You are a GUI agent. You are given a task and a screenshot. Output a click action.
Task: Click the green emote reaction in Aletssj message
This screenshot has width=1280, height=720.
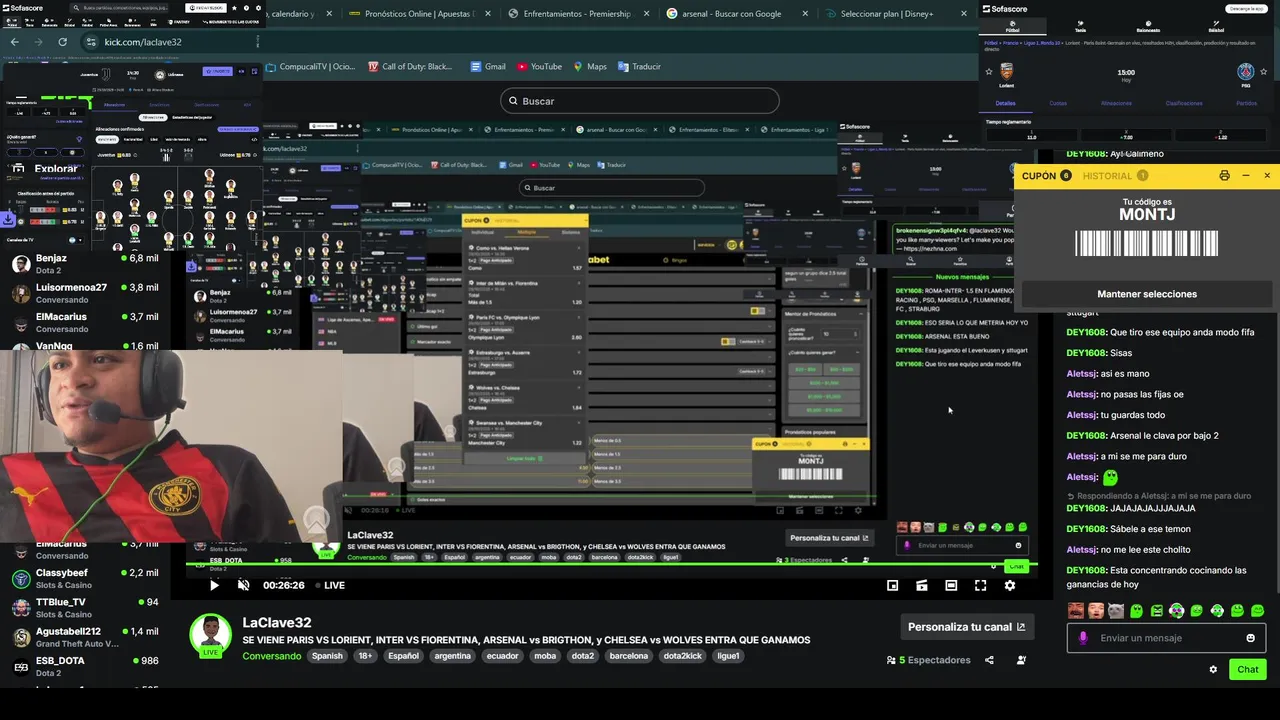click(1110, 478)
